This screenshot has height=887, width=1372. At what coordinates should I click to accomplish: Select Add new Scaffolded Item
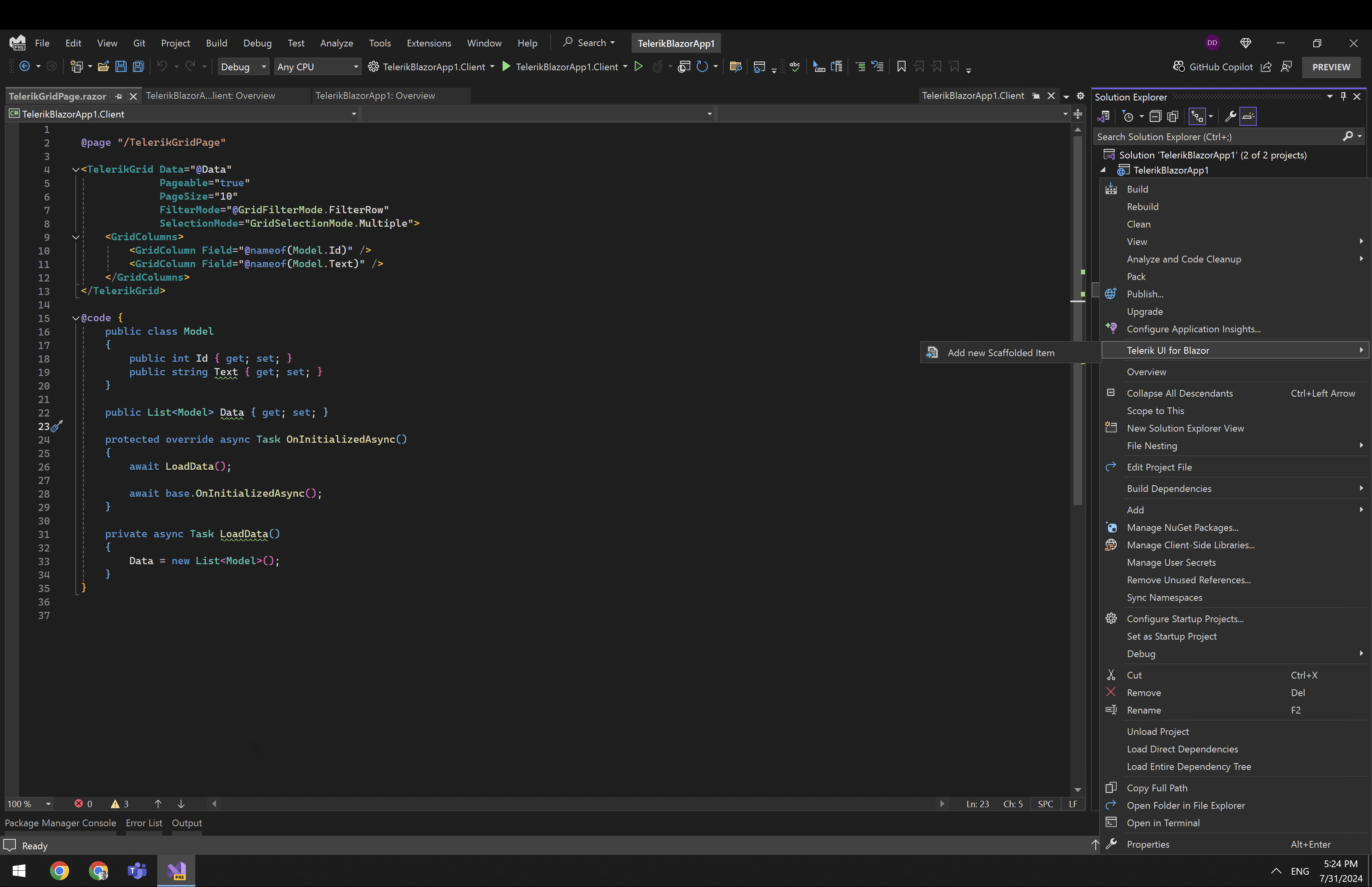(x=1001, y=353)
